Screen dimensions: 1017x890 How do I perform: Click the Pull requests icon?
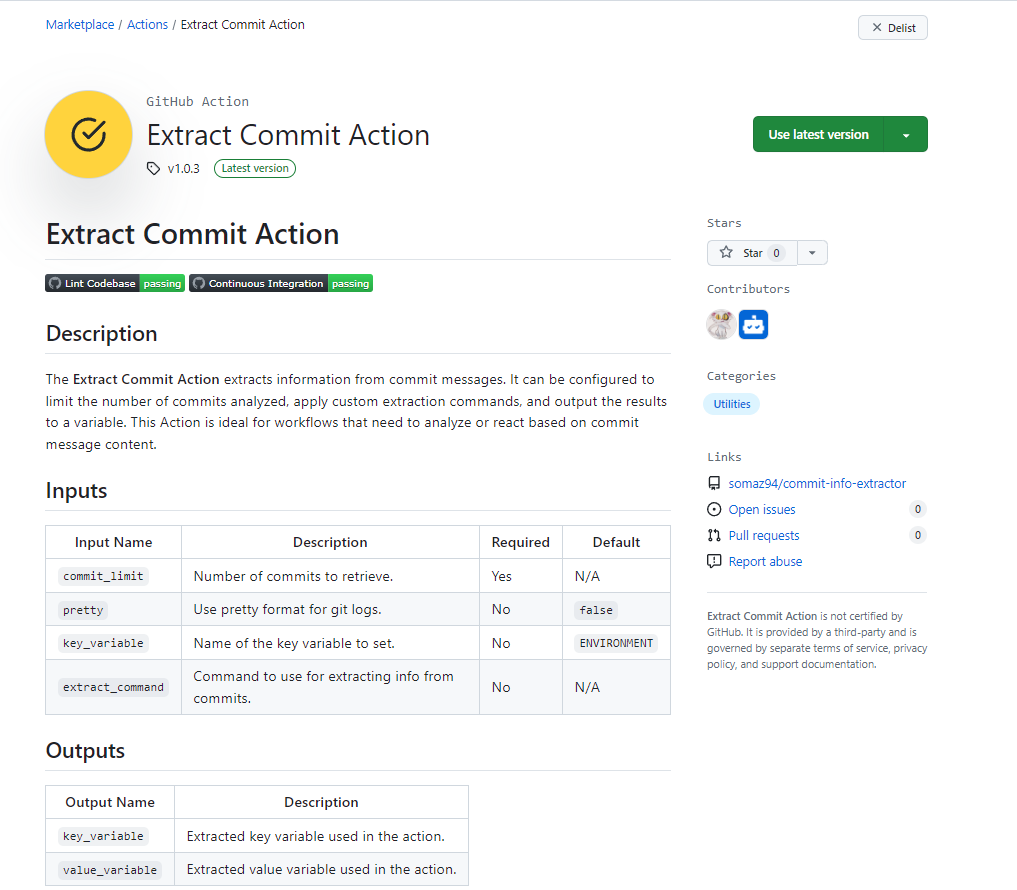(714, 535)
